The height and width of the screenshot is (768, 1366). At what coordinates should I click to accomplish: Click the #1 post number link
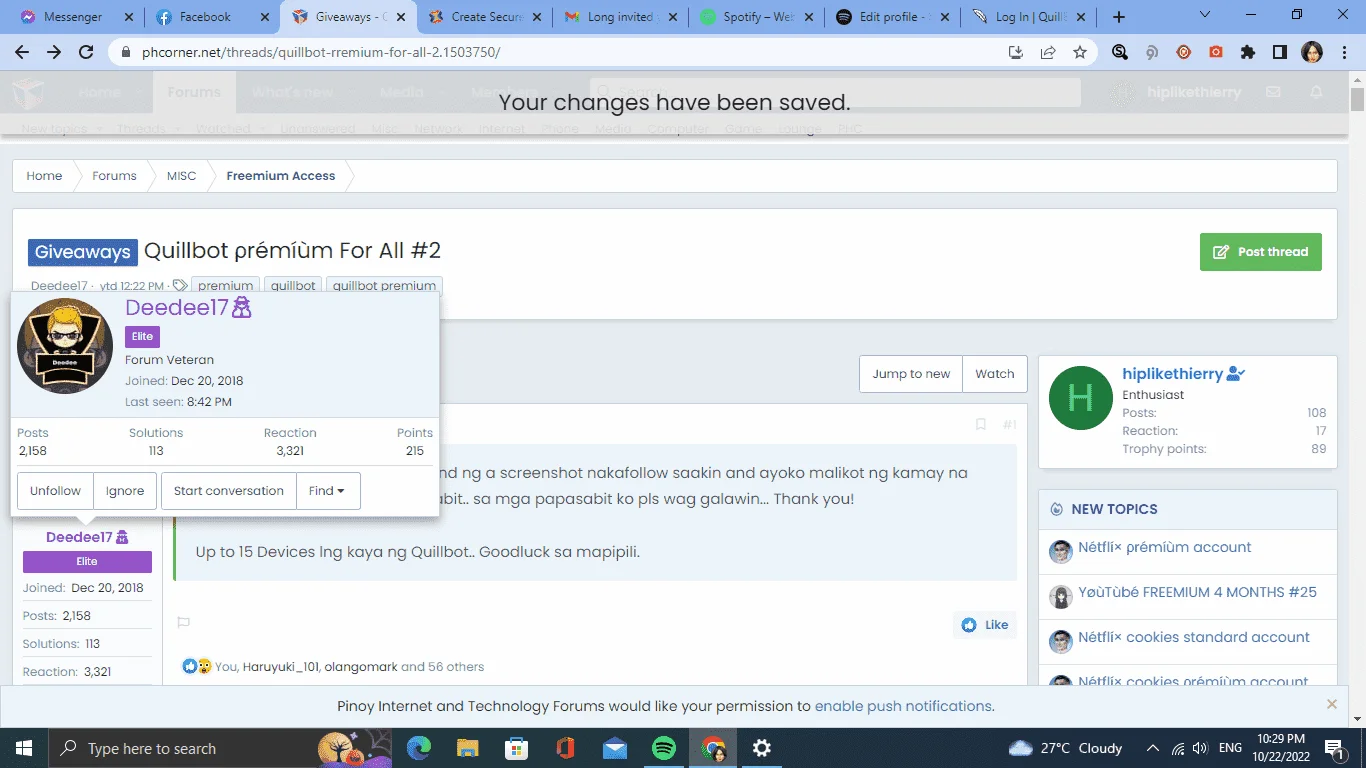(1009, 425)
